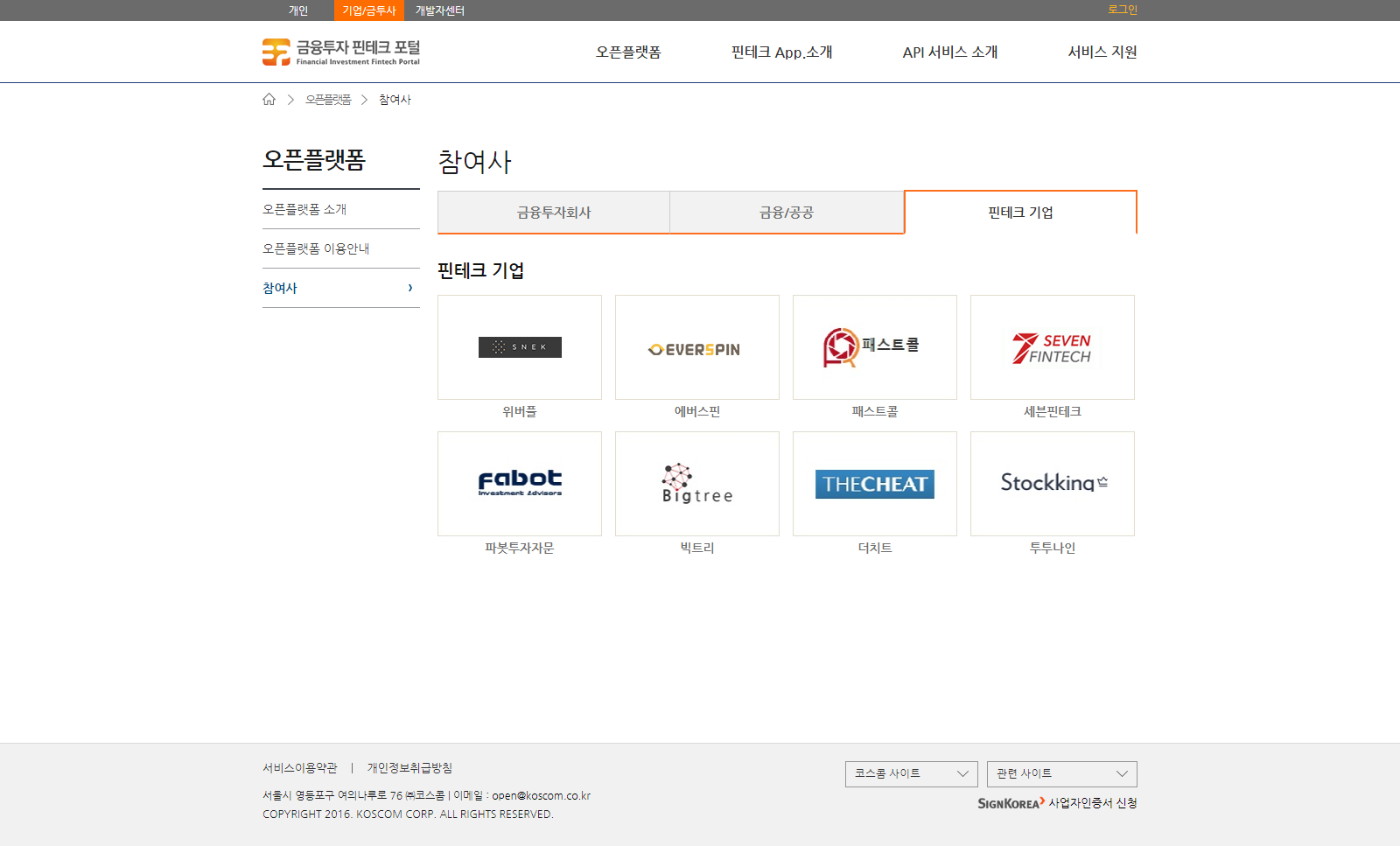This screenshot has height=846, width=1400.
Task: Open the EVERSPIN logo tile
Action: click(696, 348)
